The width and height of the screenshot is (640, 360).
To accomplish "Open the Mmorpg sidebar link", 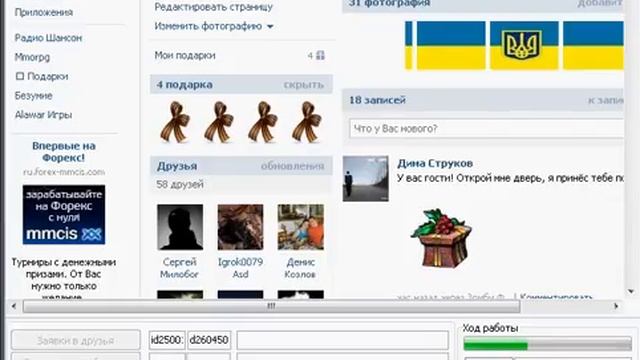I will coord(32,57).
